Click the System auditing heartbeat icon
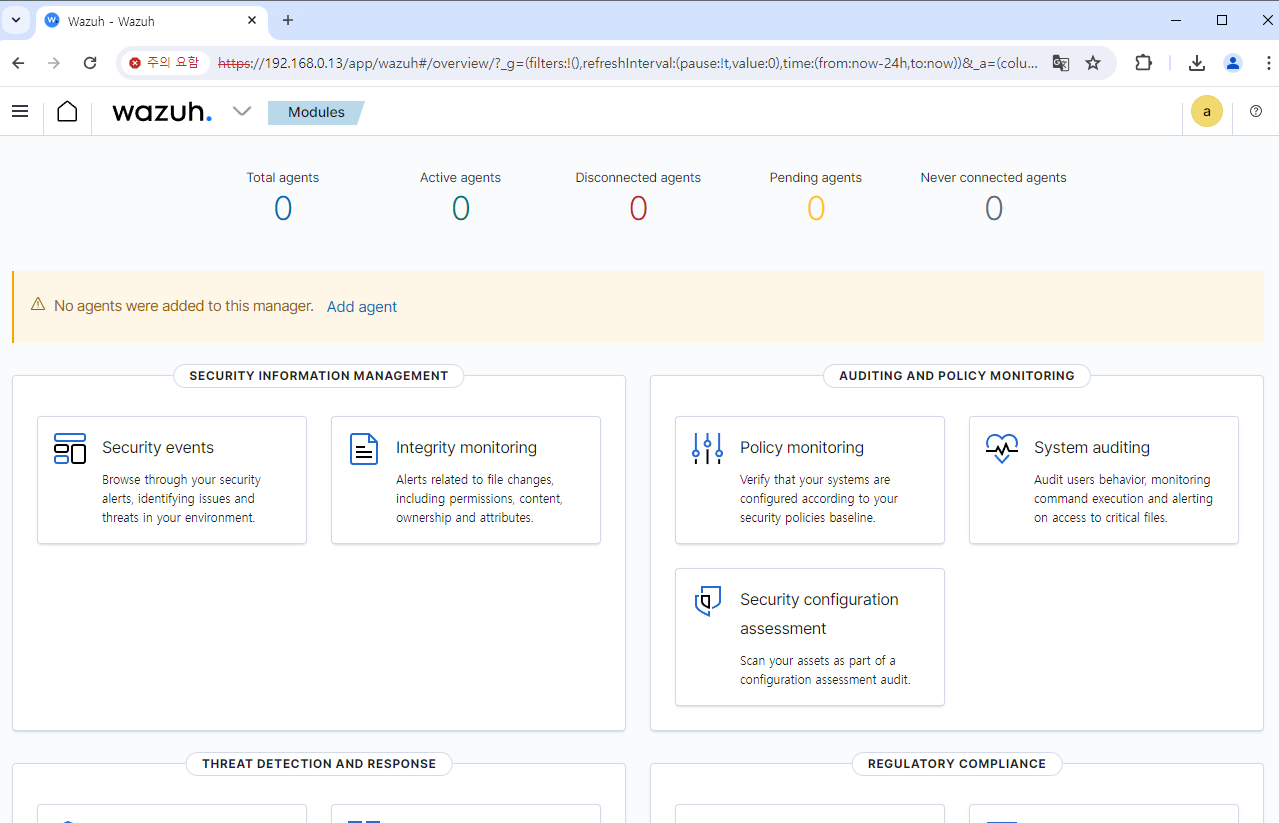Viewport: 1279px width, 823px height. (1002, 449)
